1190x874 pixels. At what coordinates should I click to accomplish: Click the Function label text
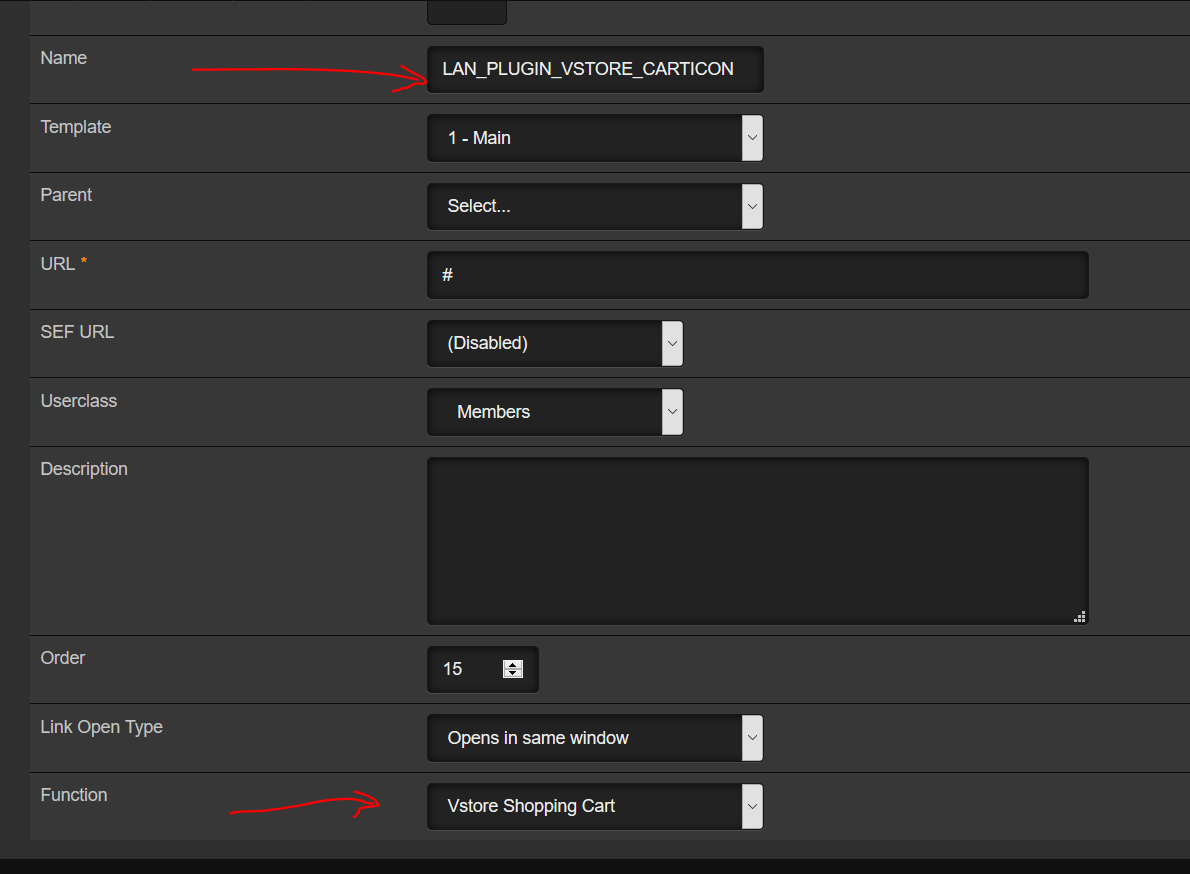[74, 795]
